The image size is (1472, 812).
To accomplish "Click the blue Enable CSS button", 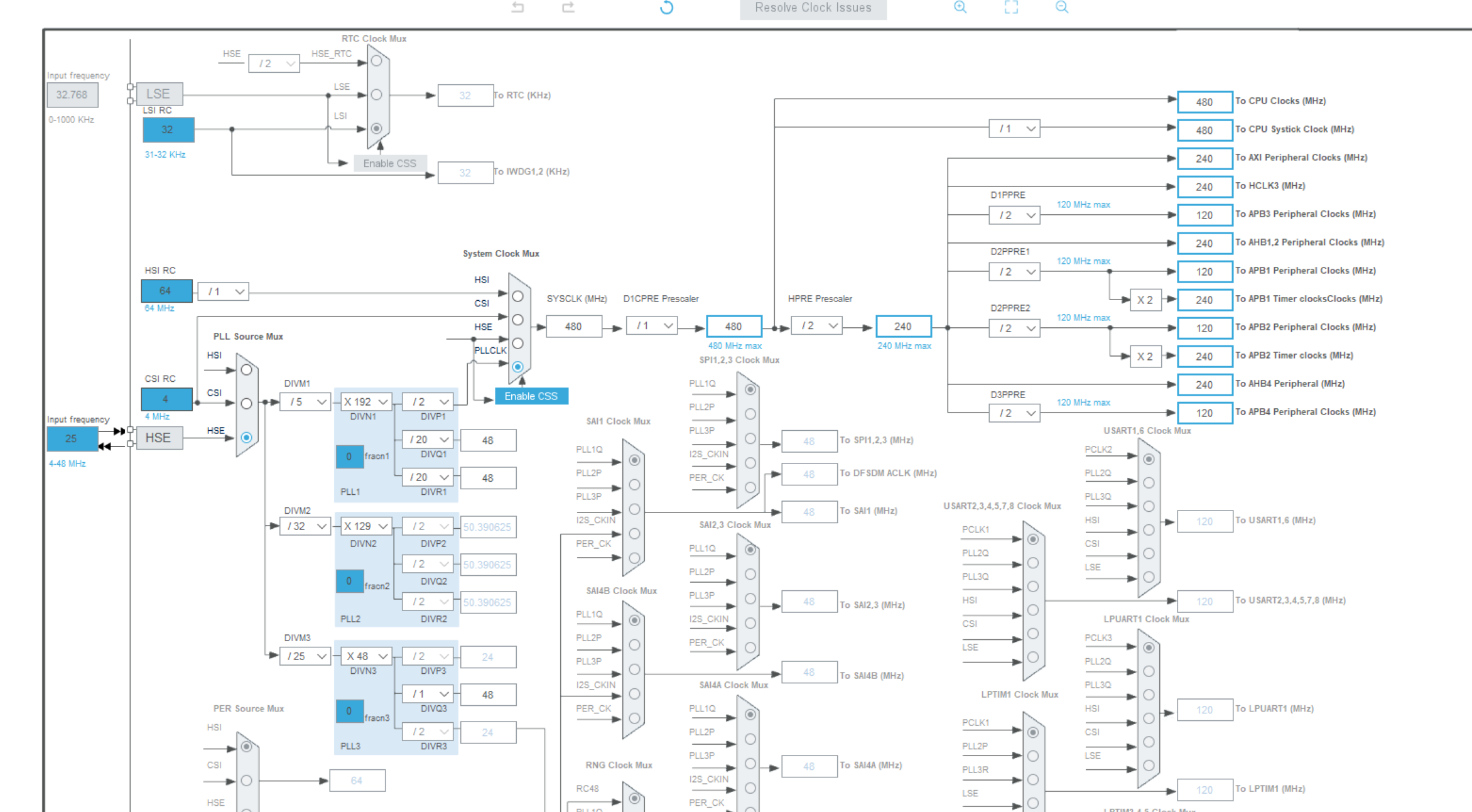I will [x=531, y=396].
